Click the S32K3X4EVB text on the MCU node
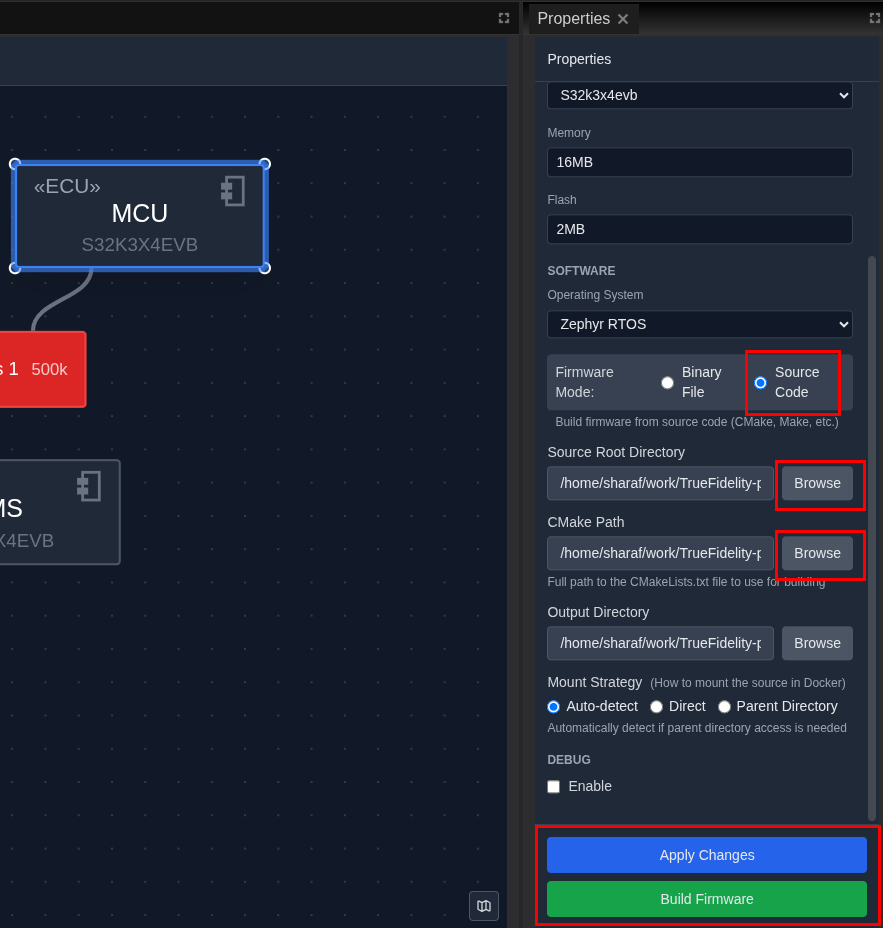883x928 pixels. click(x=140, y=245)
